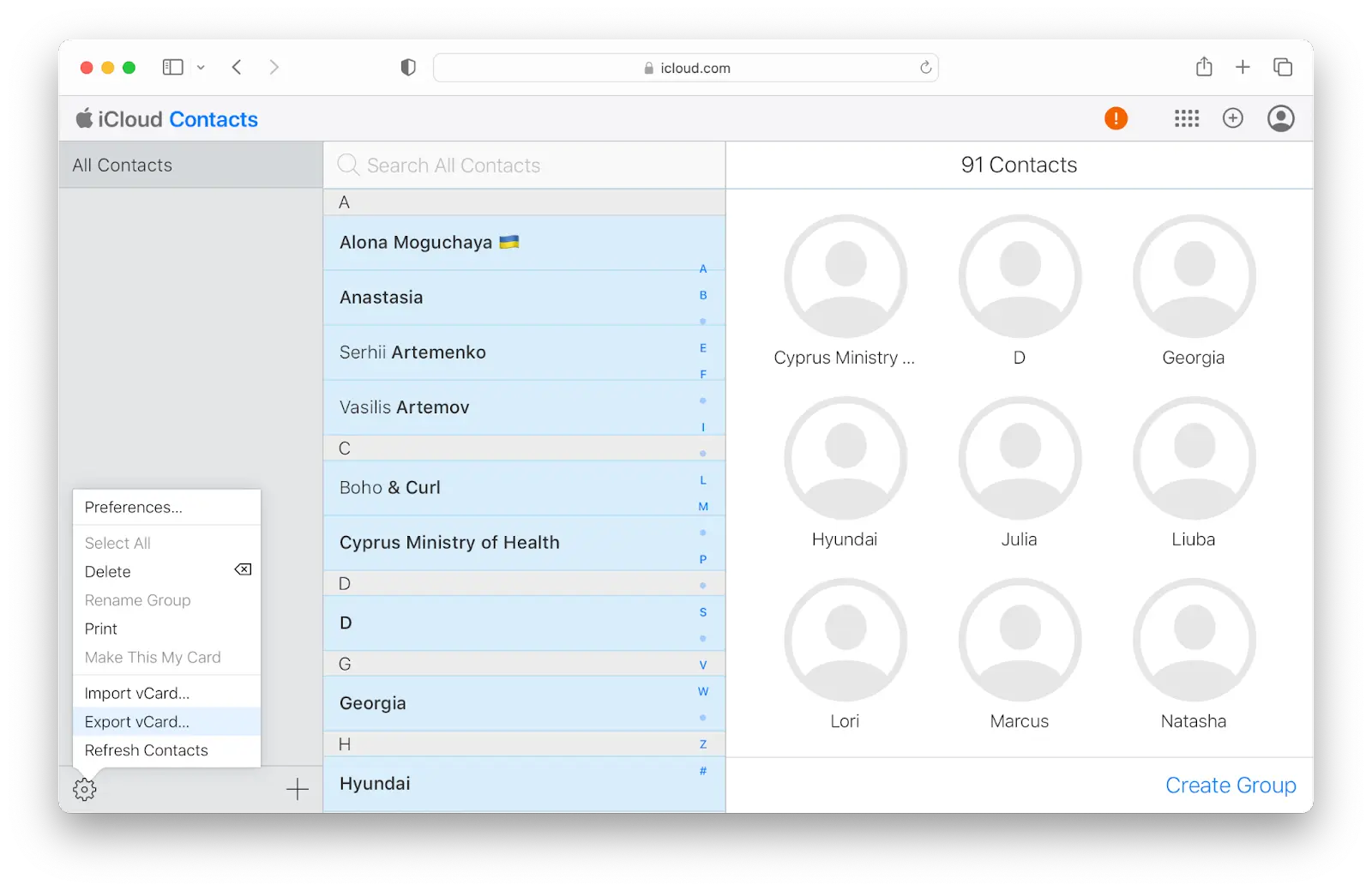The height and width of the screenshot is (891, 1372).
Task: Select the All Contacts group
Action: 190,165
